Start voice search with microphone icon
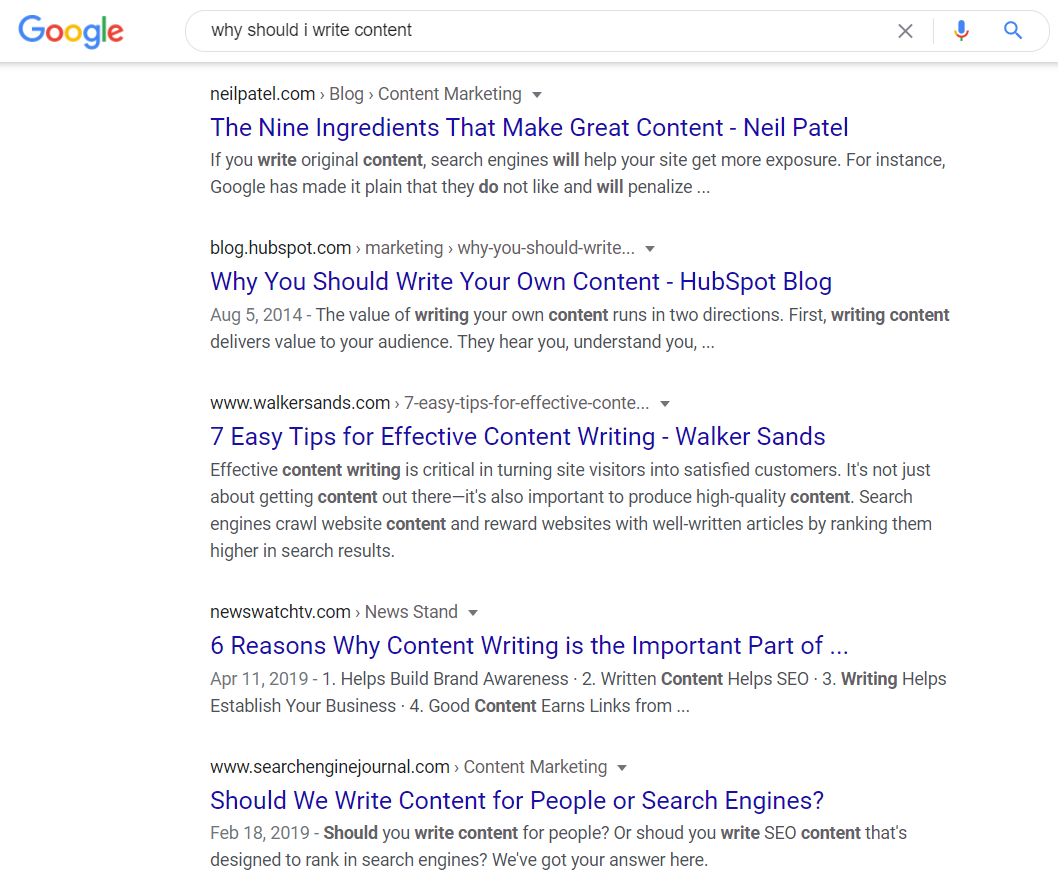This screenshot has width=1058, height=889. [962, 31]
